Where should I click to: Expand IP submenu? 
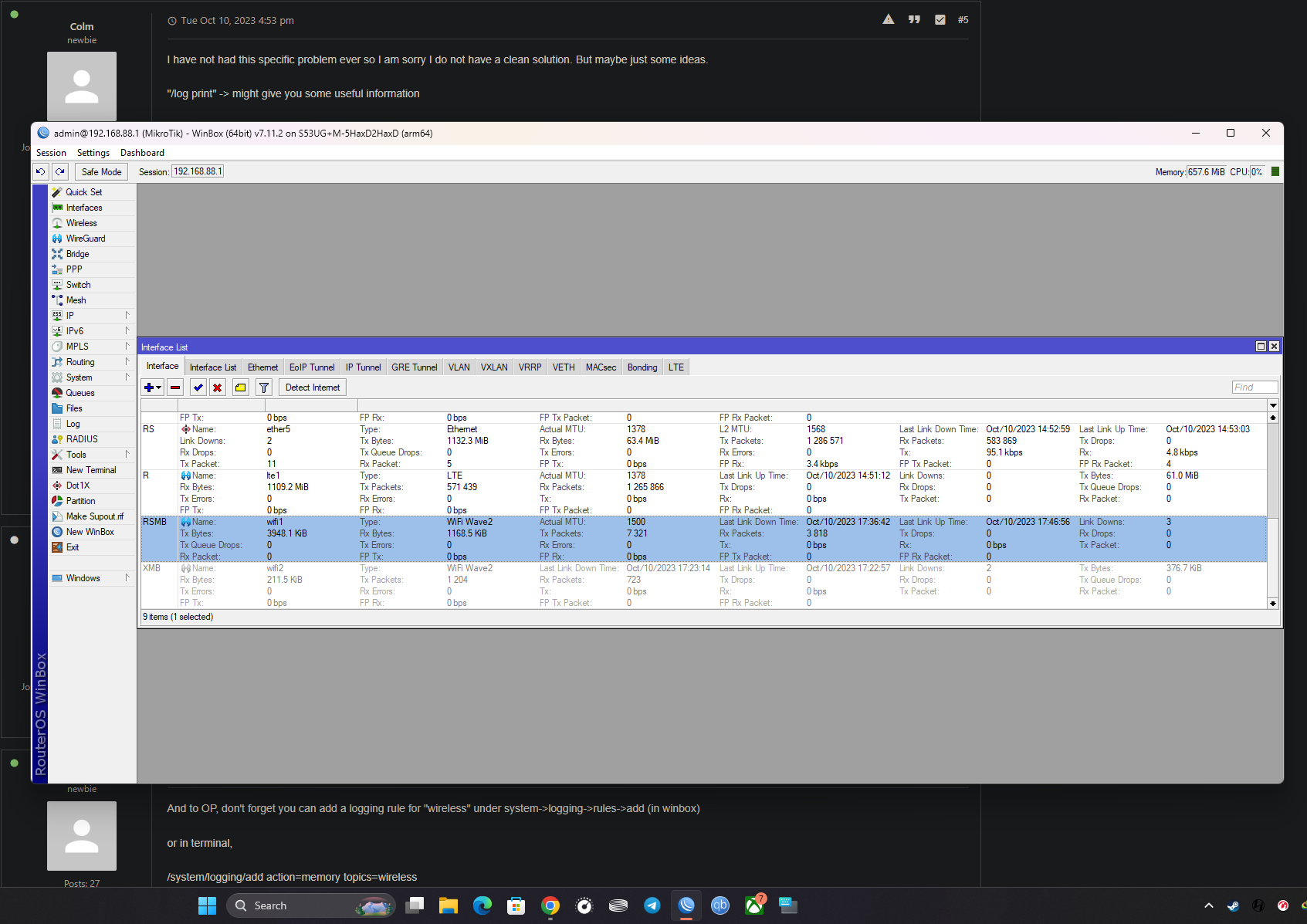tap(92, 316)
